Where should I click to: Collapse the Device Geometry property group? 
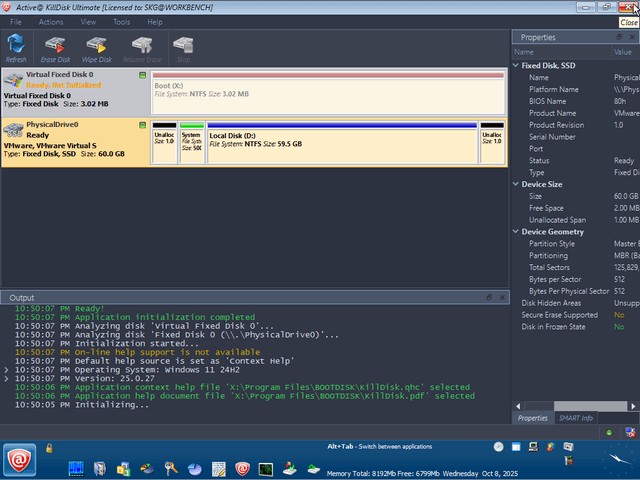(516, 232)
